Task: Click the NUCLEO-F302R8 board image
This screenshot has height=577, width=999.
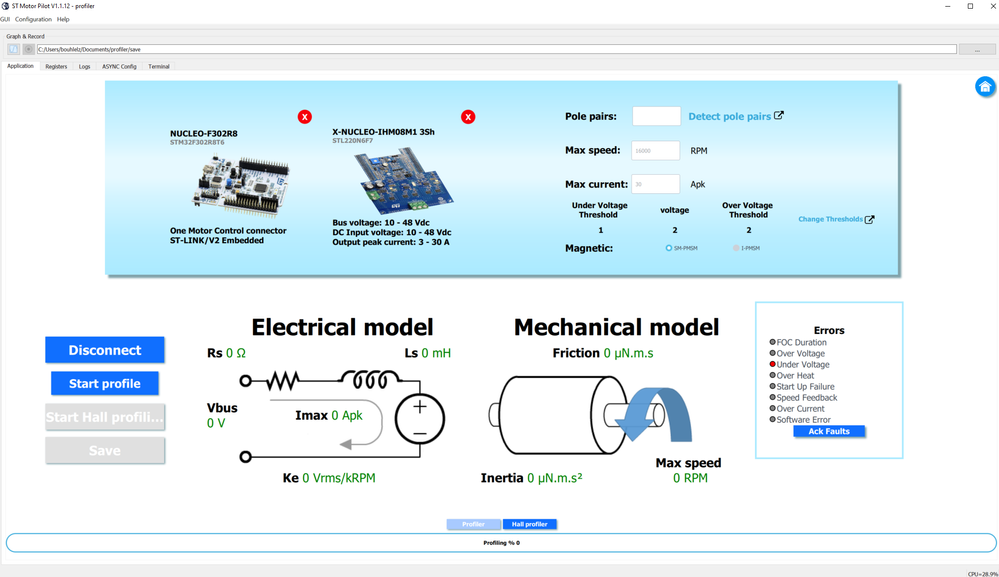Action: pos(241,186)
